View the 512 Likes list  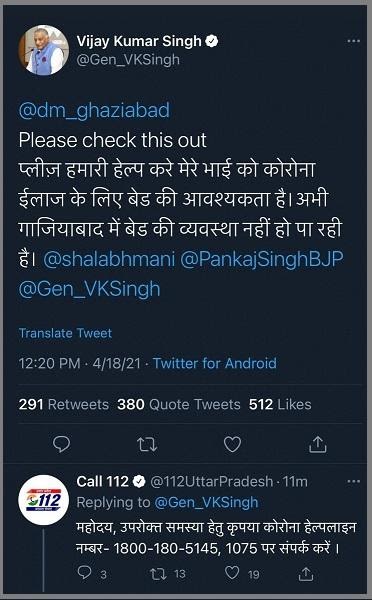point(280,404)
